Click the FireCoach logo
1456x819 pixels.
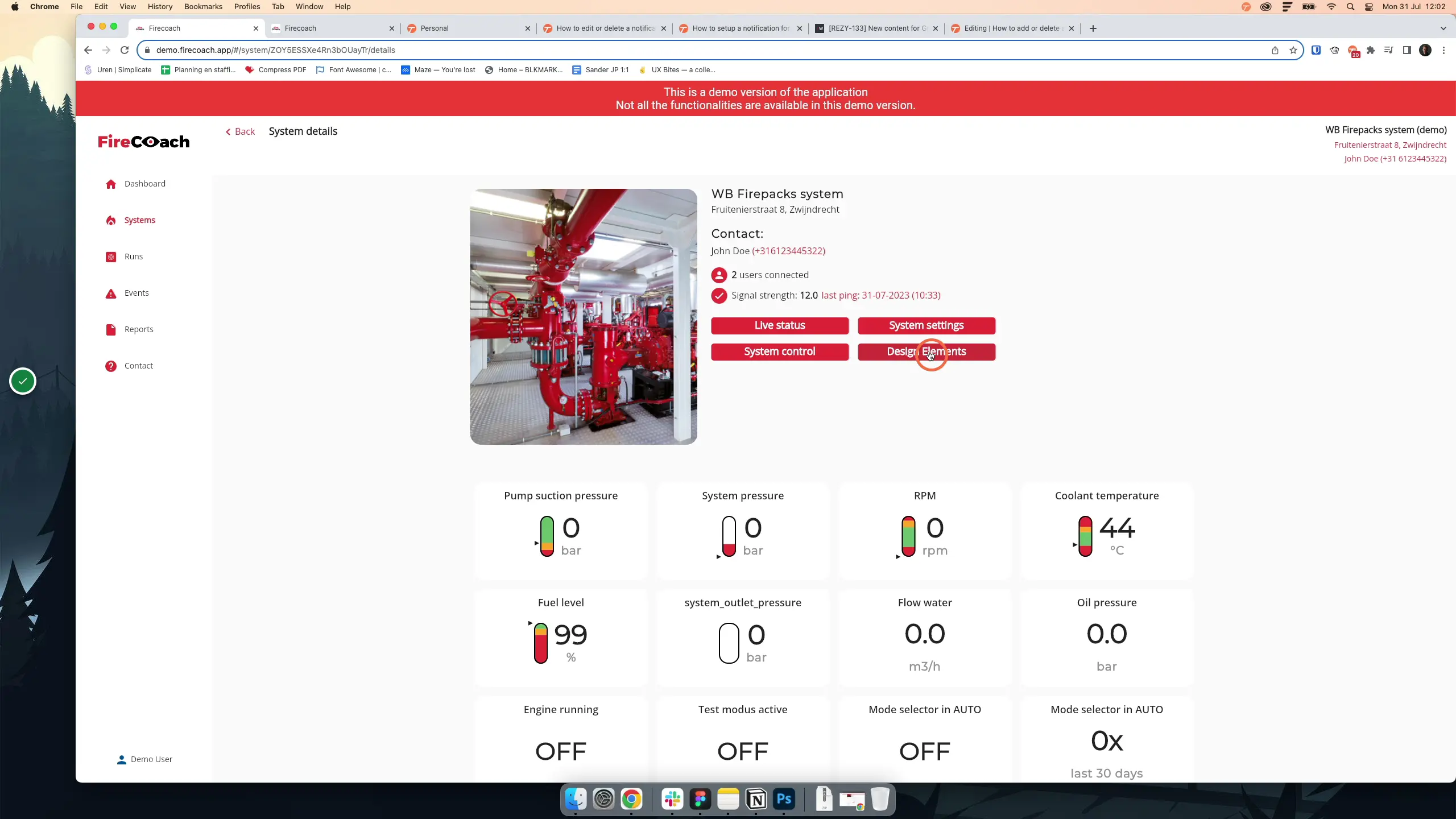143,142
